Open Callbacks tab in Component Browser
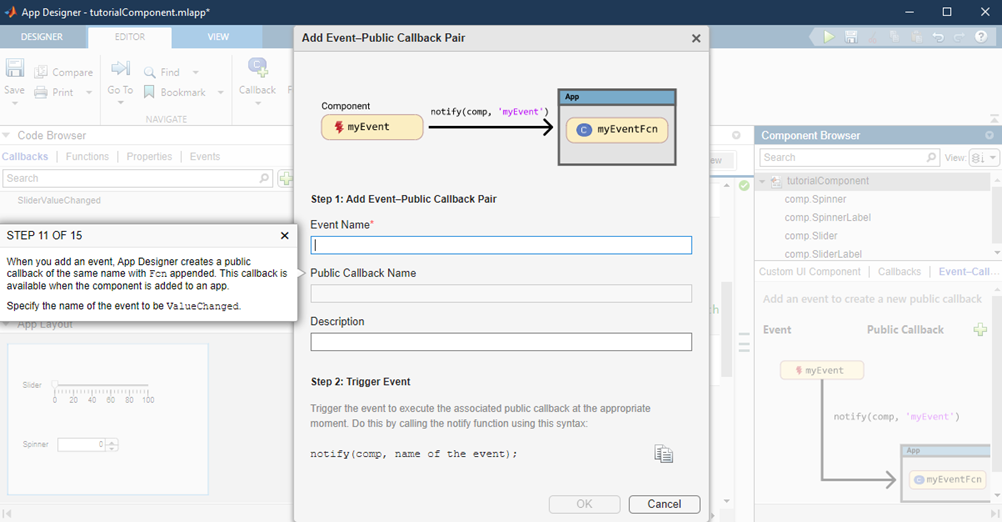The height and width of the screenshot is (522, 1002). click(x=899, y=272)
